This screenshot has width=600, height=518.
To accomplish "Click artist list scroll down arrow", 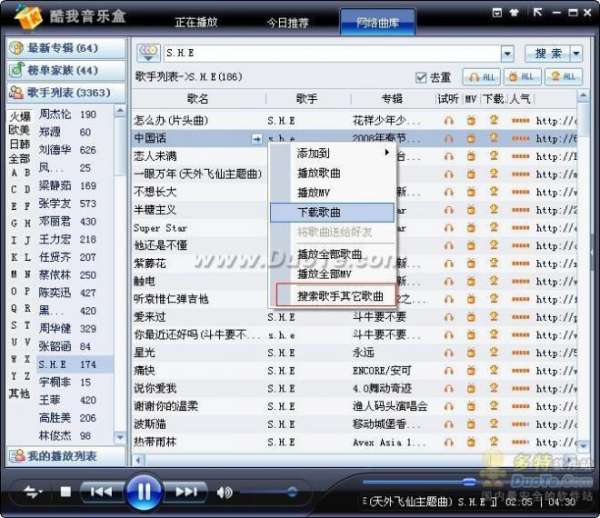I will pos(120,437).
